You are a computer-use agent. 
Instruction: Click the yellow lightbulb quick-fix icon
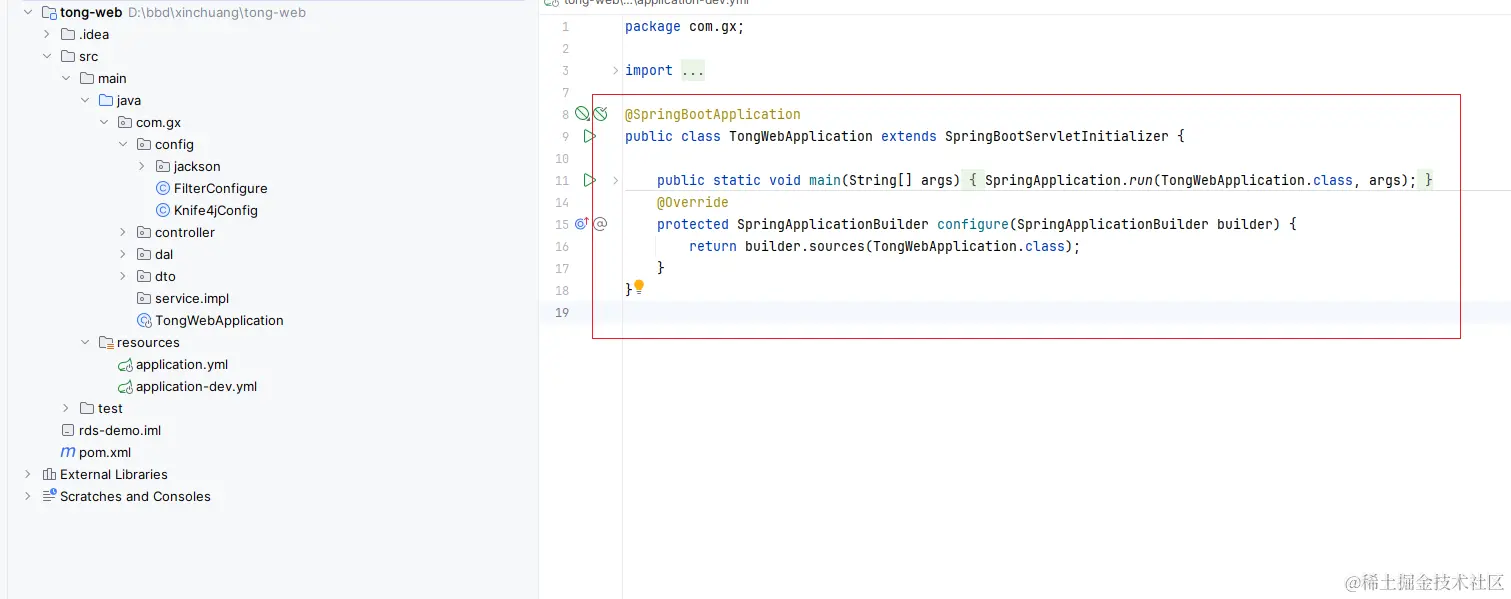point(639,287)
